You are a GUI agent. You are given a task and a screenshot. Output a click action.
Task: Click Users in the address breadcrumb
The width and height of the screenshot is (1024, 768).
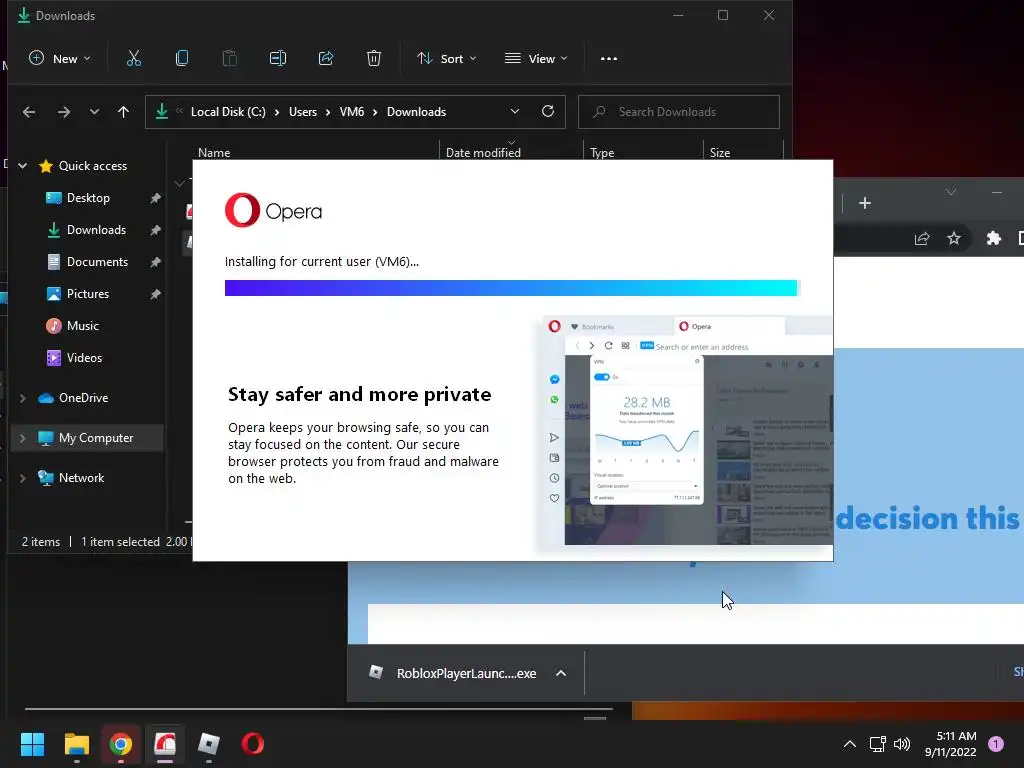303,112
